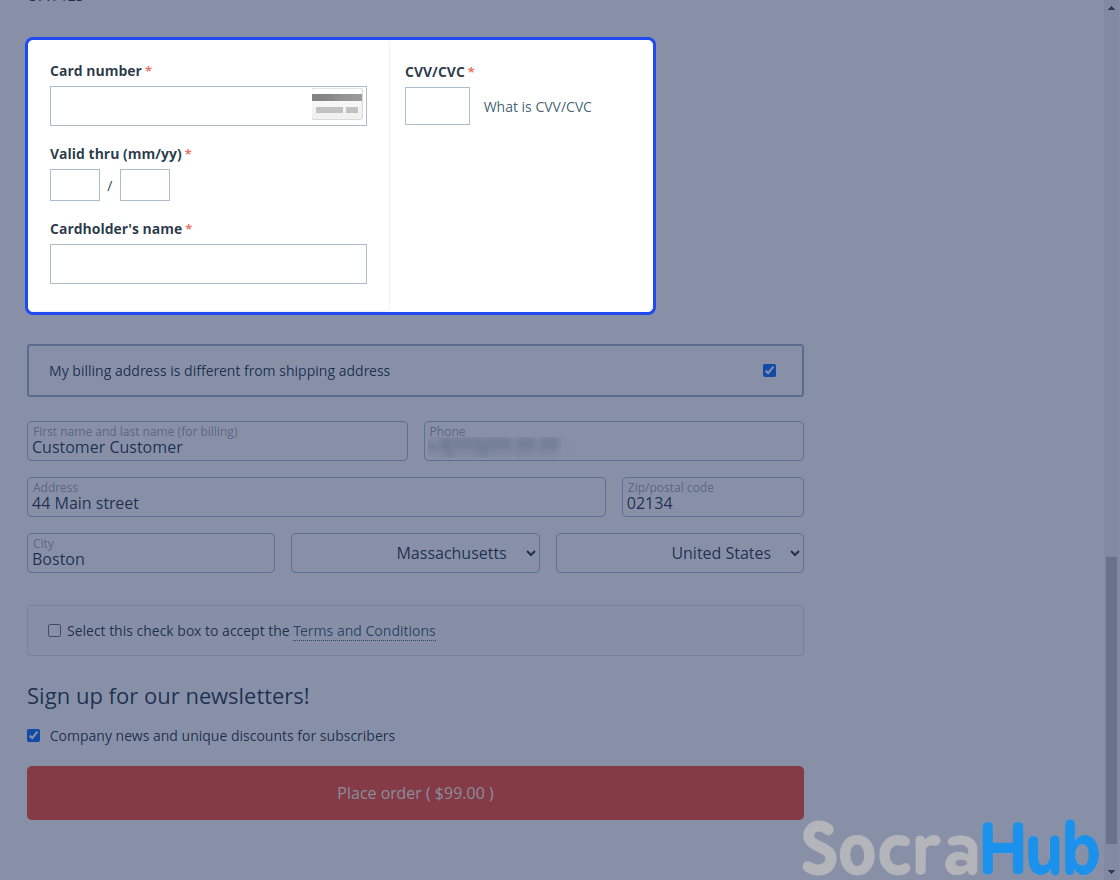This screenshot has width=1120, height=880.
Task: Uncheck billing address different from shipping checkbox
Action: (x=769, y=371)
